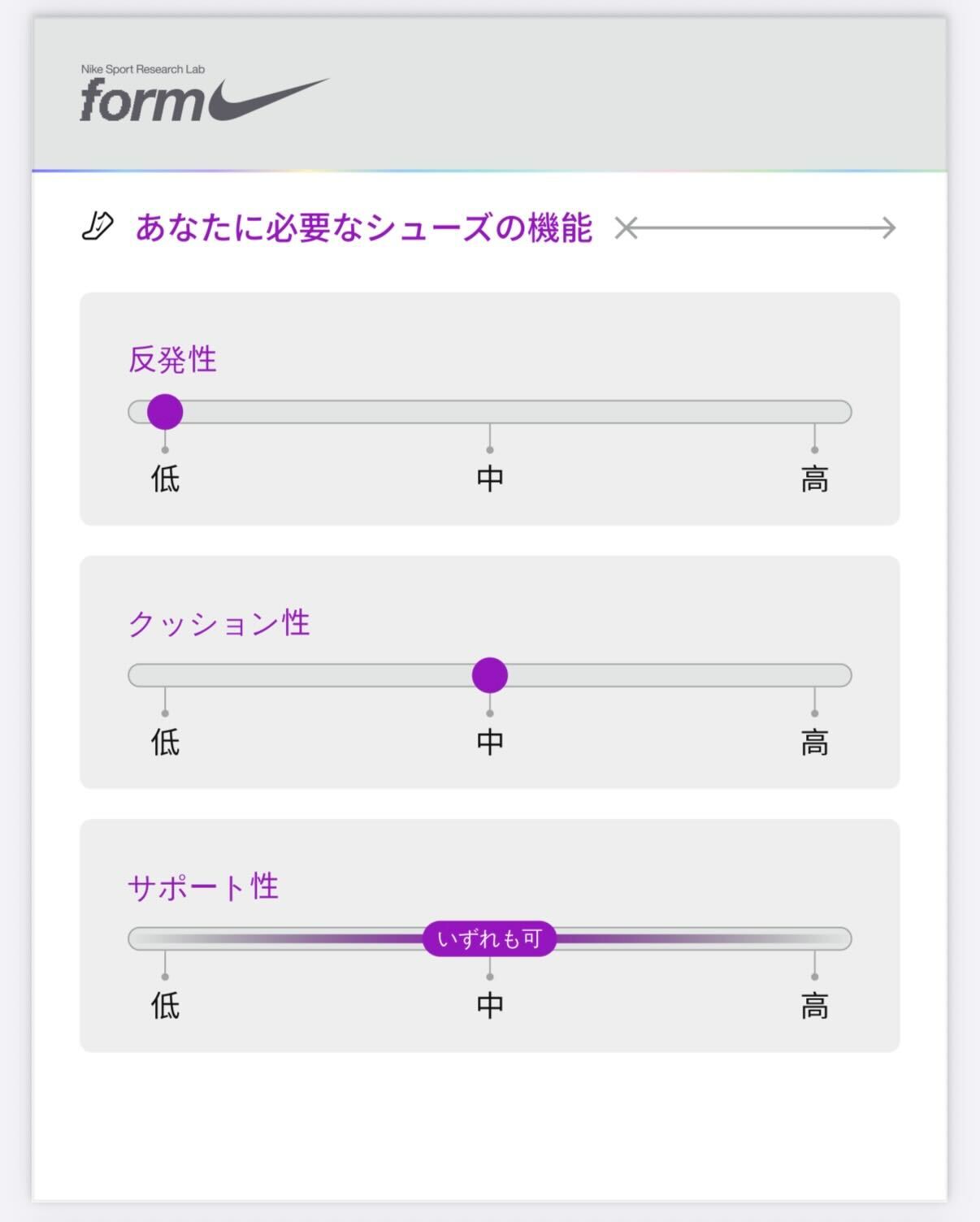980x1222 pixels.
Task: Click the shoe icon beside the heading
Action: click(98, 227)
